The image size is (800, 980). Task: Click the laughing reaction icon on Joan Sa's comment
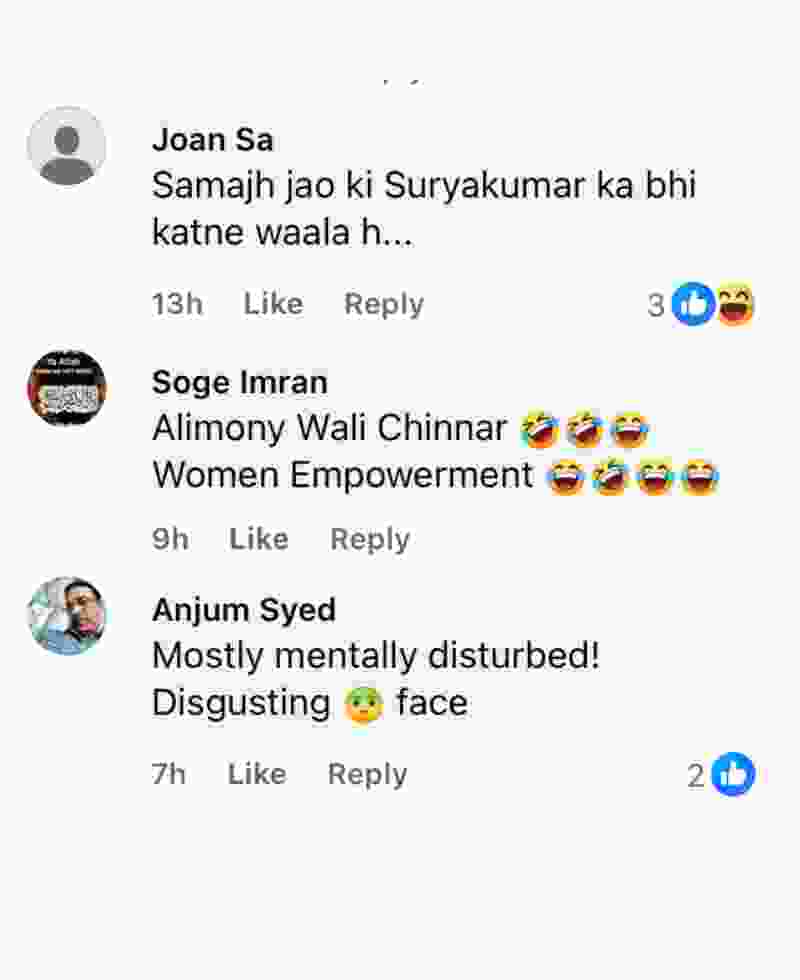click(x=735, y=304)
